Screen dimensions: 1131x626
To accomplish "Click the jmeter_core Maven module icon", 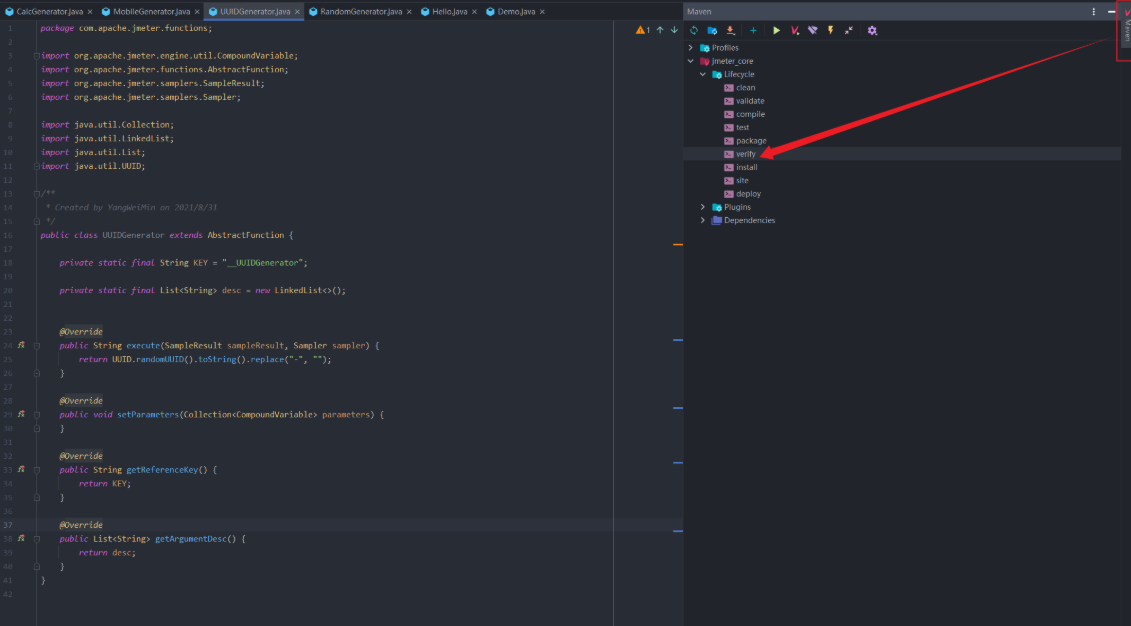I will [x=705, y=61].
